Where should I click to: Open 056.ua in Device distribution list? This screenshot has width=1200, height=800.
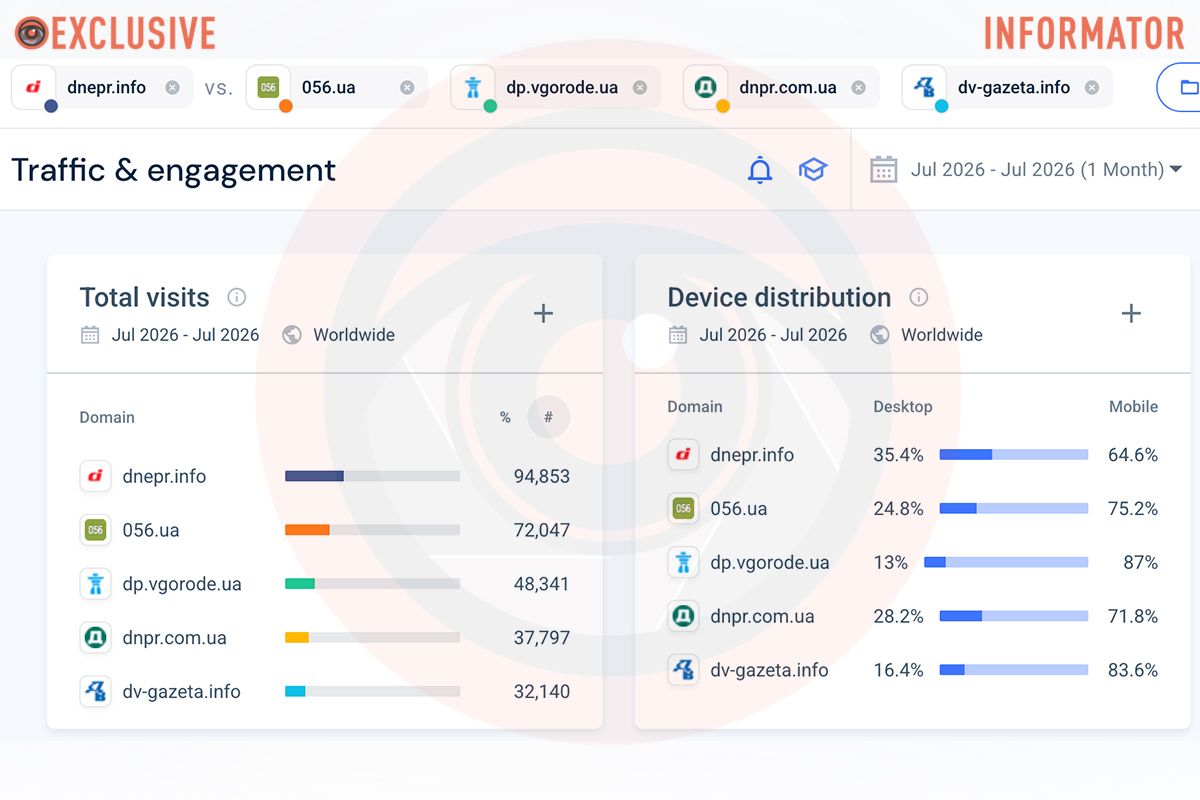point(739,509)
